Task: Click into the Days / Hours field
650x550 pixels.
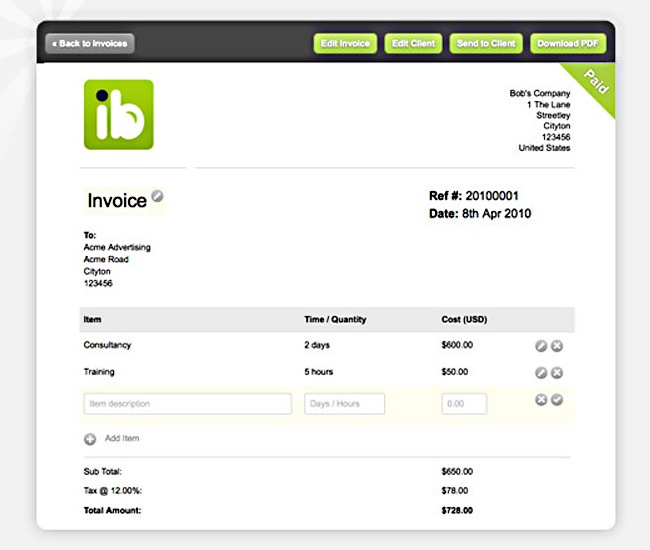Action: coord(344,404)
